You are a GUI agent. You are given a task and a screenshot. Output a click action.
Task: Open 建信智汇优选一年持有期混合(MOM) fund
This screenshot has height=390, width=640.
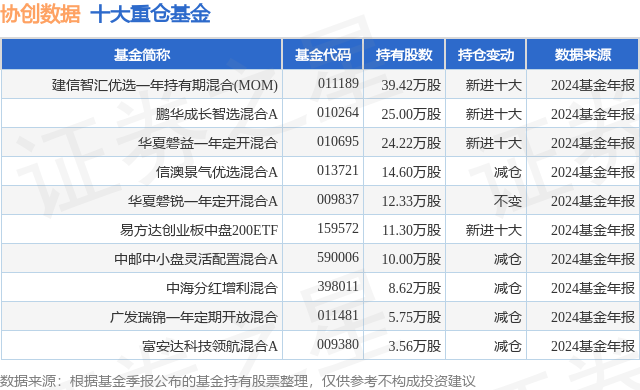click(164, 85)
